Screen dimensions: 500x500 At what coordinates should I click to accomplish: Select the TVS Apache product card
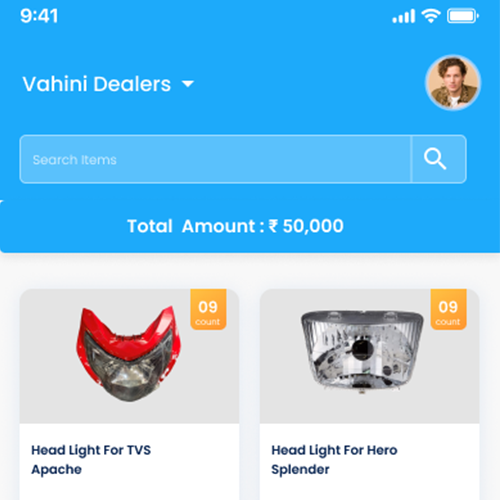129,394
